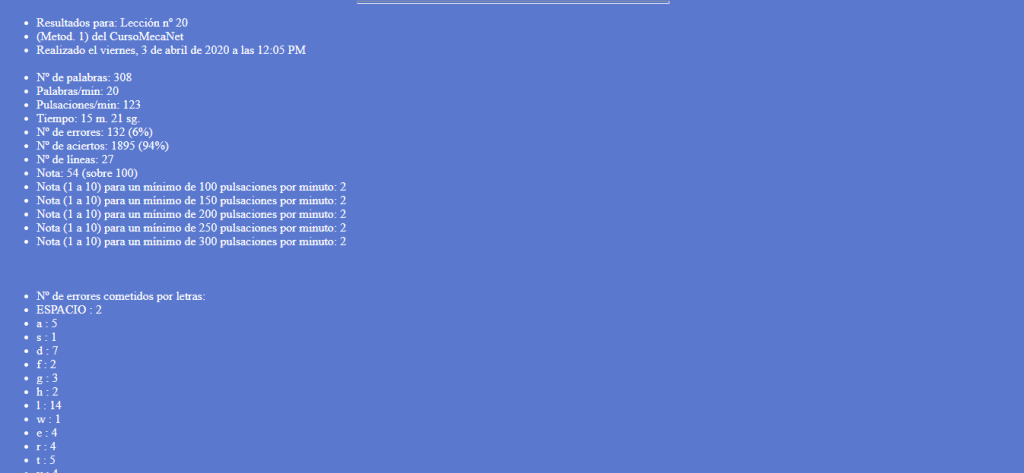This screenshot has height=473, width=1024.
Task: Click the 'Tiempo: 15 m. 21 sg.' line
Action: click(x=88, y=119)
